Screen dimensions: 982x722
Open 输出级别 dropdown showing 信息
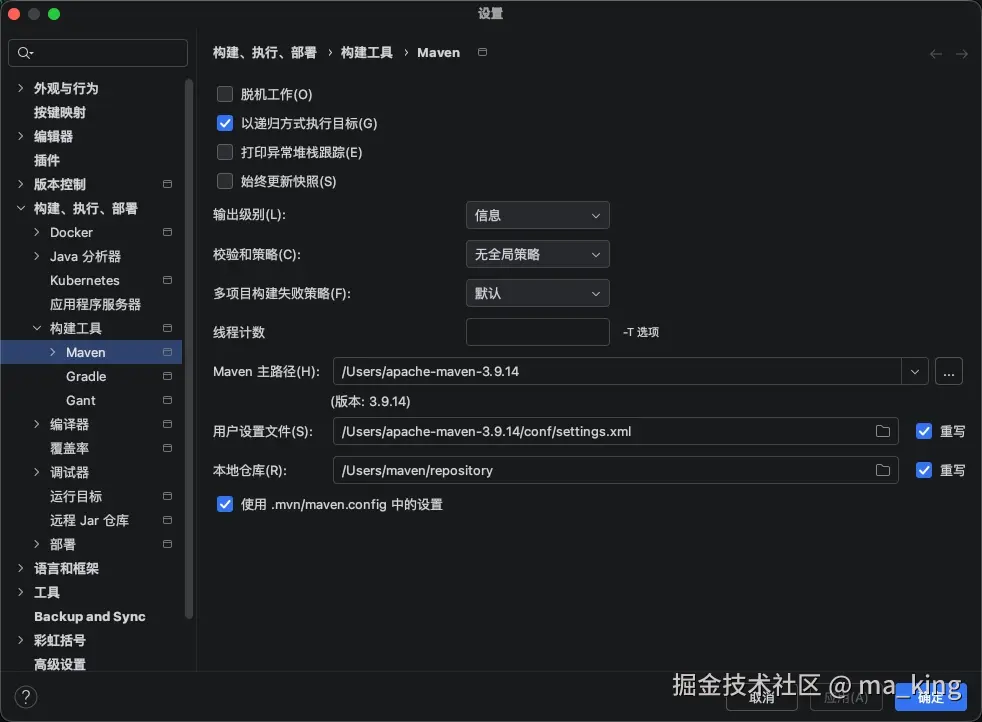(537, 215)
